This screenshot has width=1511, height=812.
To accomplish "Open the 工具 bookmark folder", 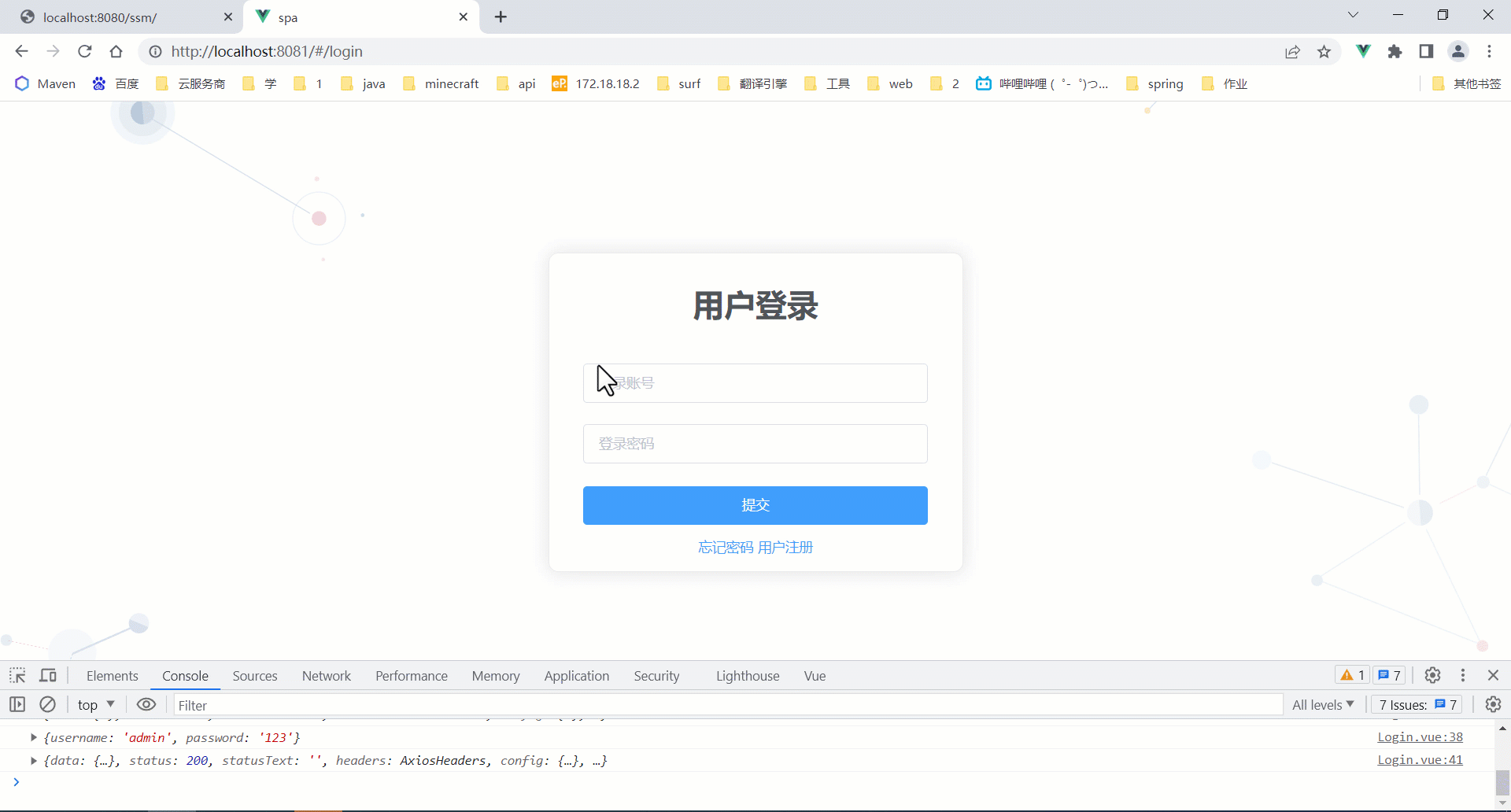I will [x=827, y=83].
